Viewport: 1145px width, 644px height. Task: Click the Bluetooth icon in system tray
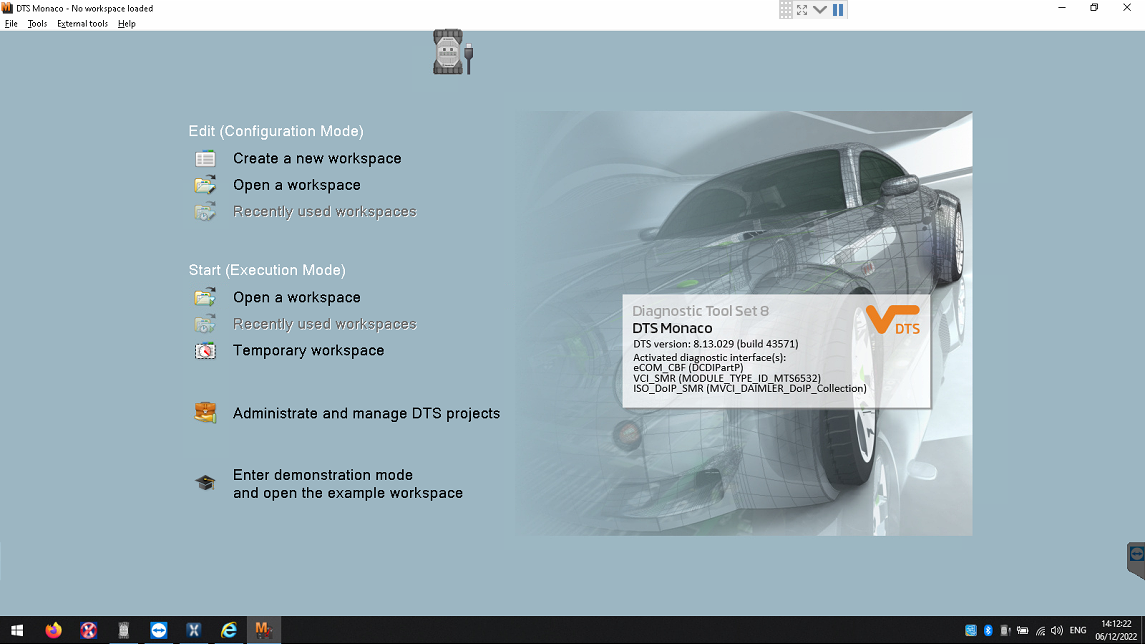(x=988, y=630)
